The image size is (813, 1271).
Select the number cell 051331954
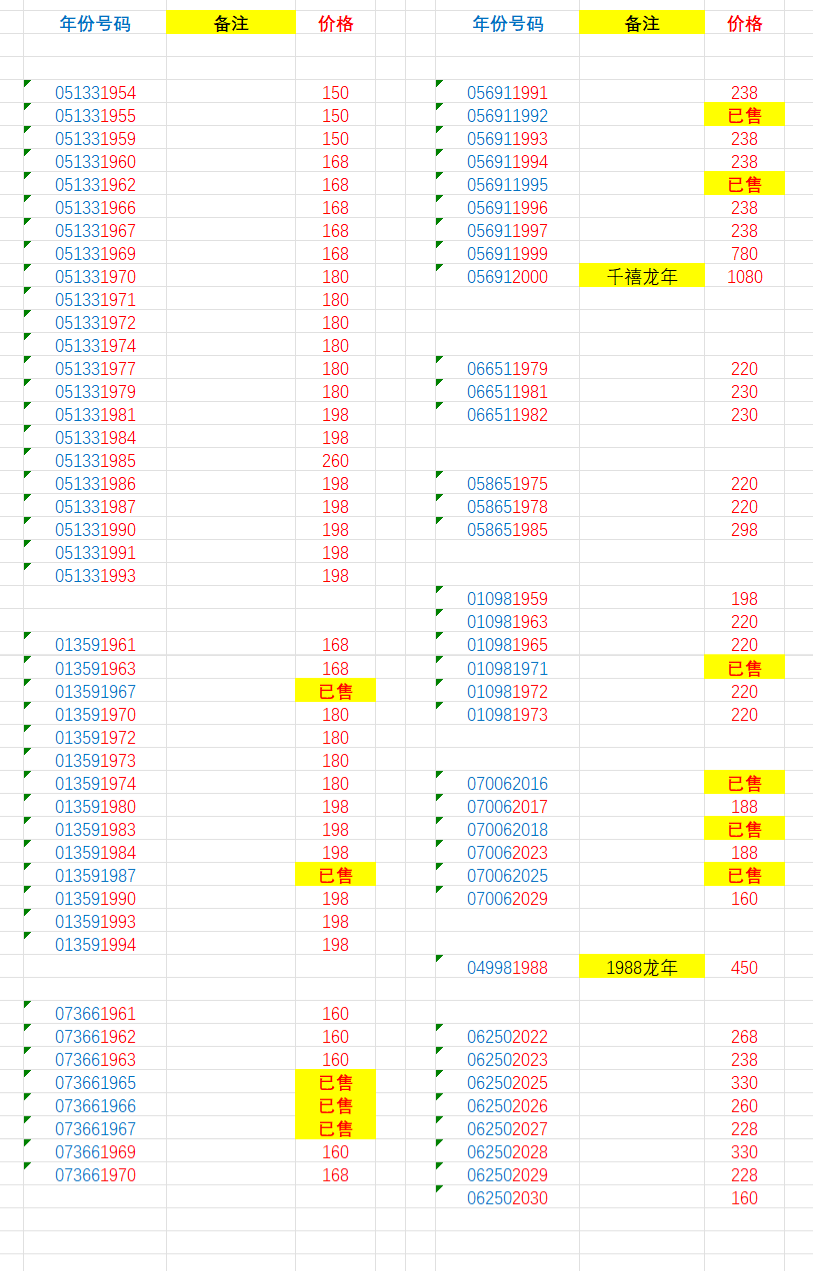pyautogui.click(x=95, y=93)
